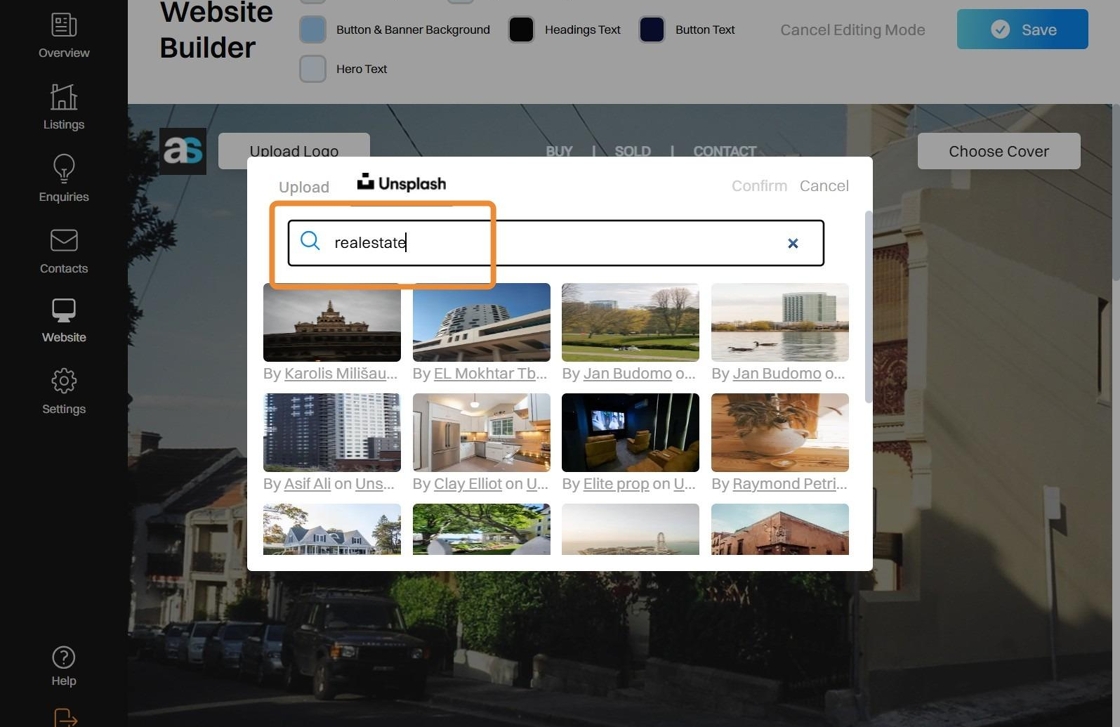Select the Clay Elliot kitchen thumbnail
Image resolution: width=1120 pixels, height=727 pixels.
coord(481,432)
